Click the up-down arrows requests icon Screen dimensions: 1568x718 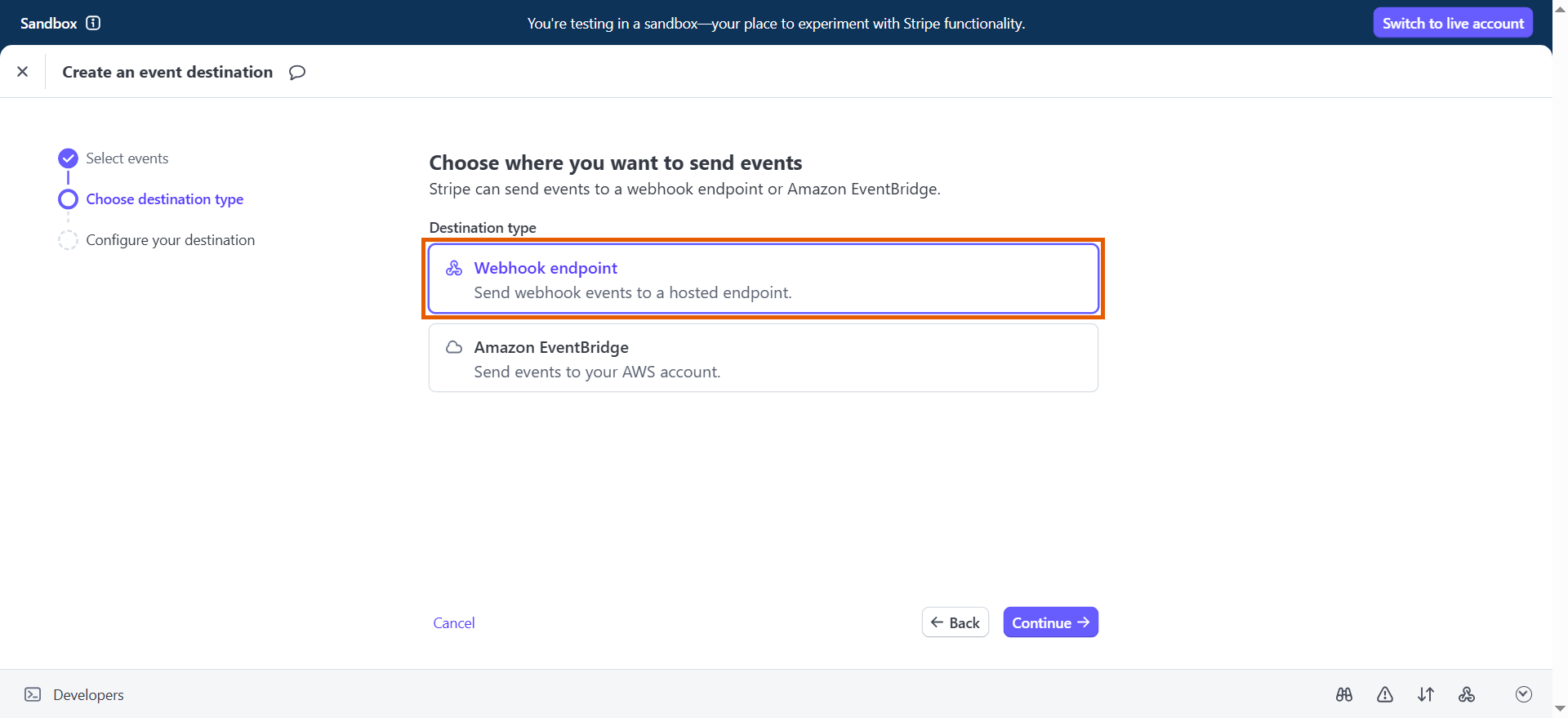(x=1426, y=694)
